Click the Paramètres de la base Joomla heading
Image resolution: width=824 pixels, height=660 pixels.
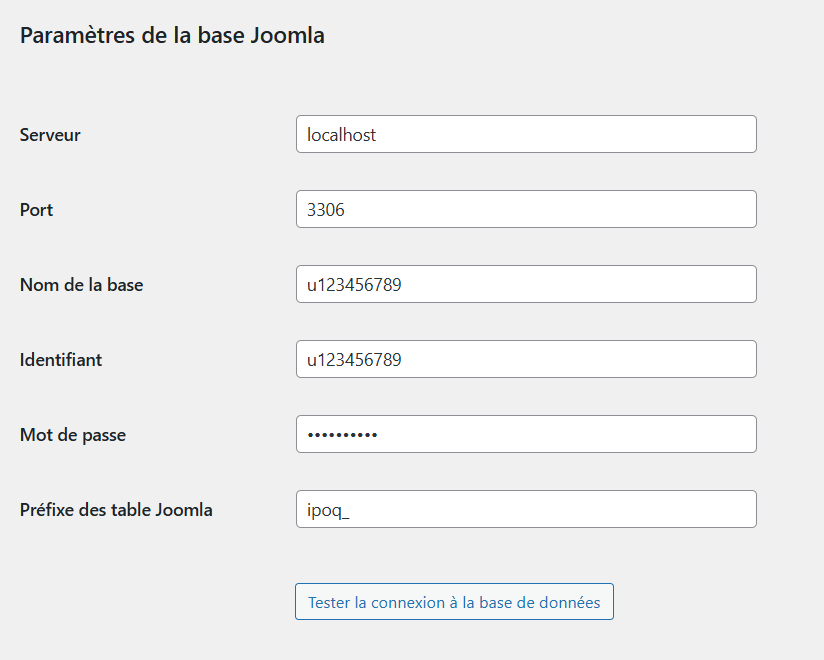173,35
